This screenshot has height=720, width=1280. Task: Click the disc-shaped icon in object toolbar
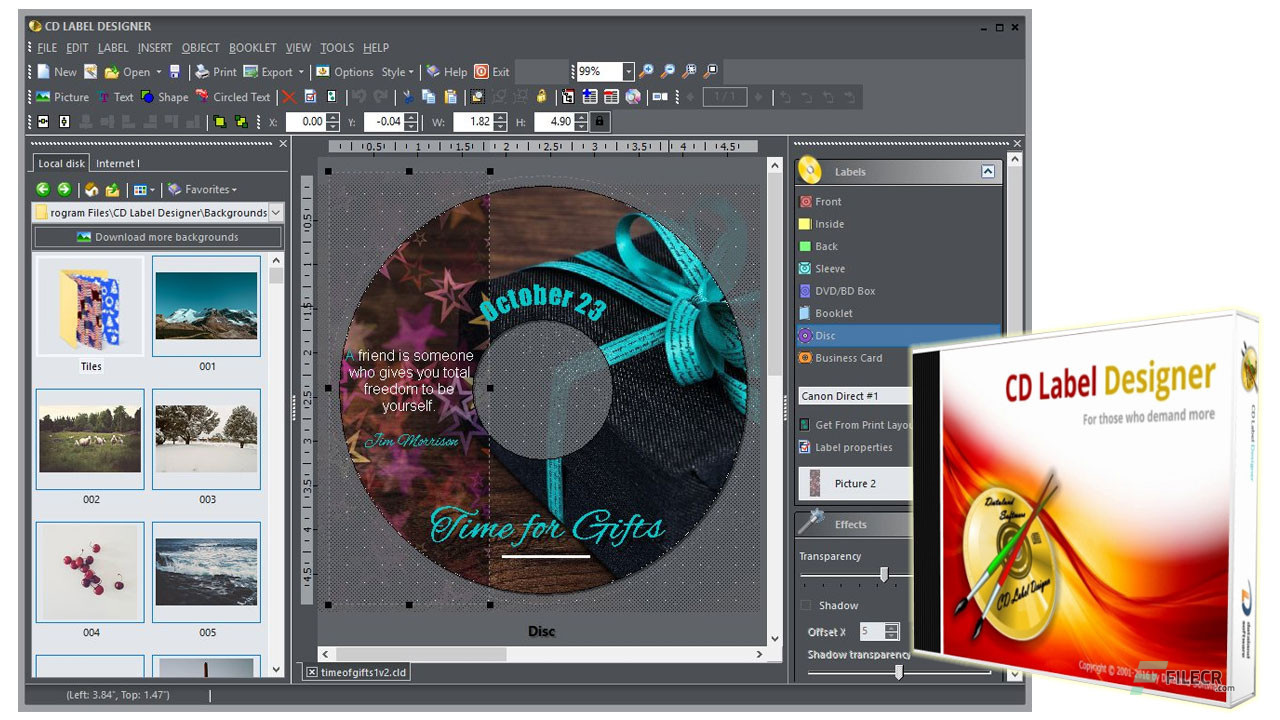[633, 97]
